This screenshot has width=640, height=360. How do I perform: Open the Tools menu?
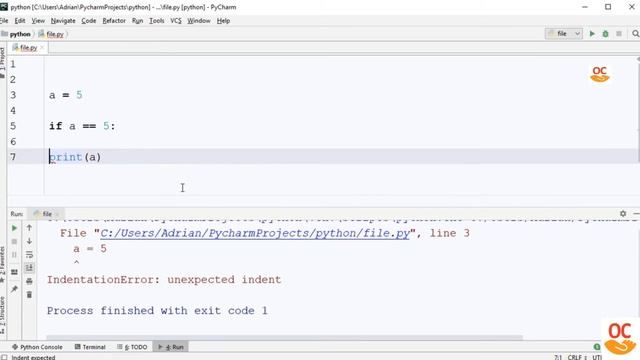(x=156, y=20)
